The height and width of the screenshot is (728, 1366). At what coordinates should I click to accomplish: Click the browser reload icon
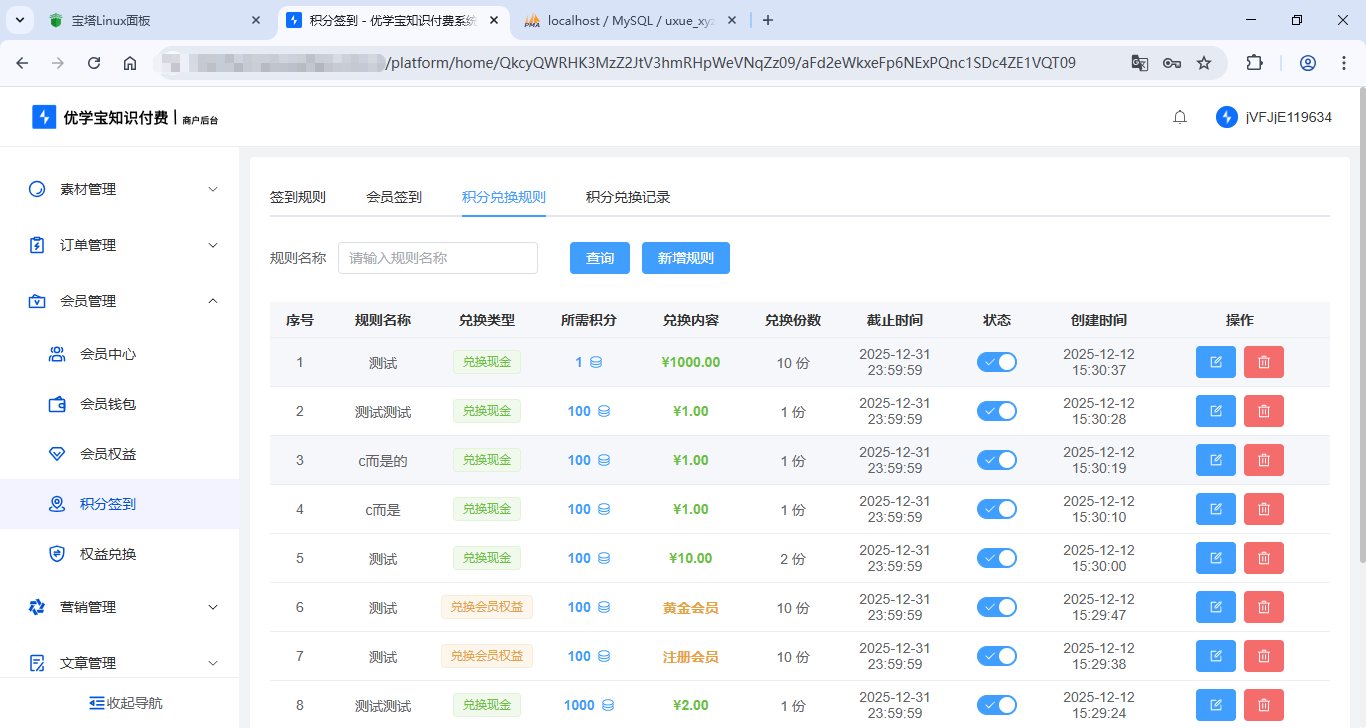coord(94,63)
